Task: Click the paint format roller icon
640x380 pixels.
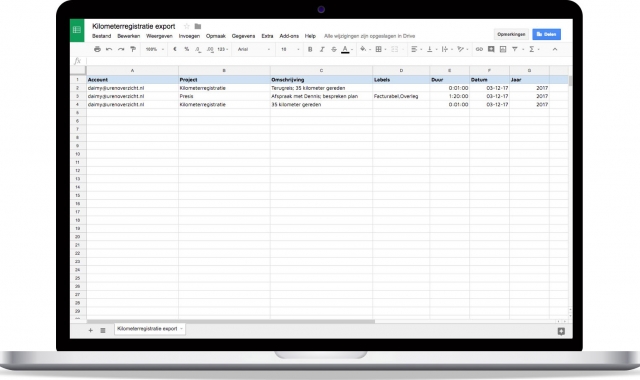Action: point(133,49)
